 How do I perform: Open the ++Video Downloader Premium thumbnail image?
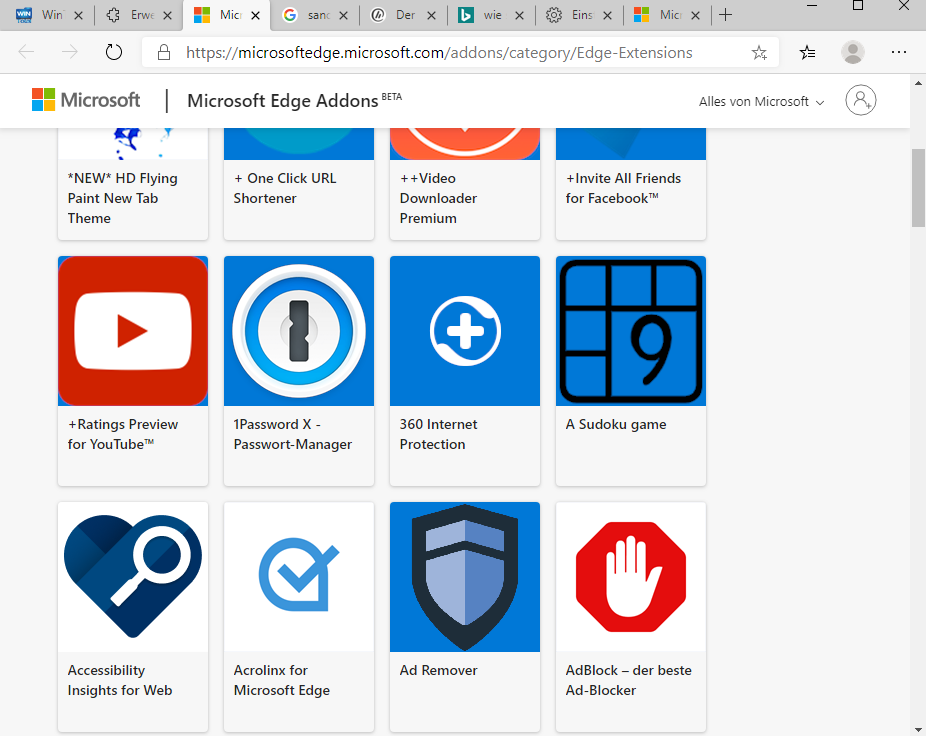click(x=465, y=144)
